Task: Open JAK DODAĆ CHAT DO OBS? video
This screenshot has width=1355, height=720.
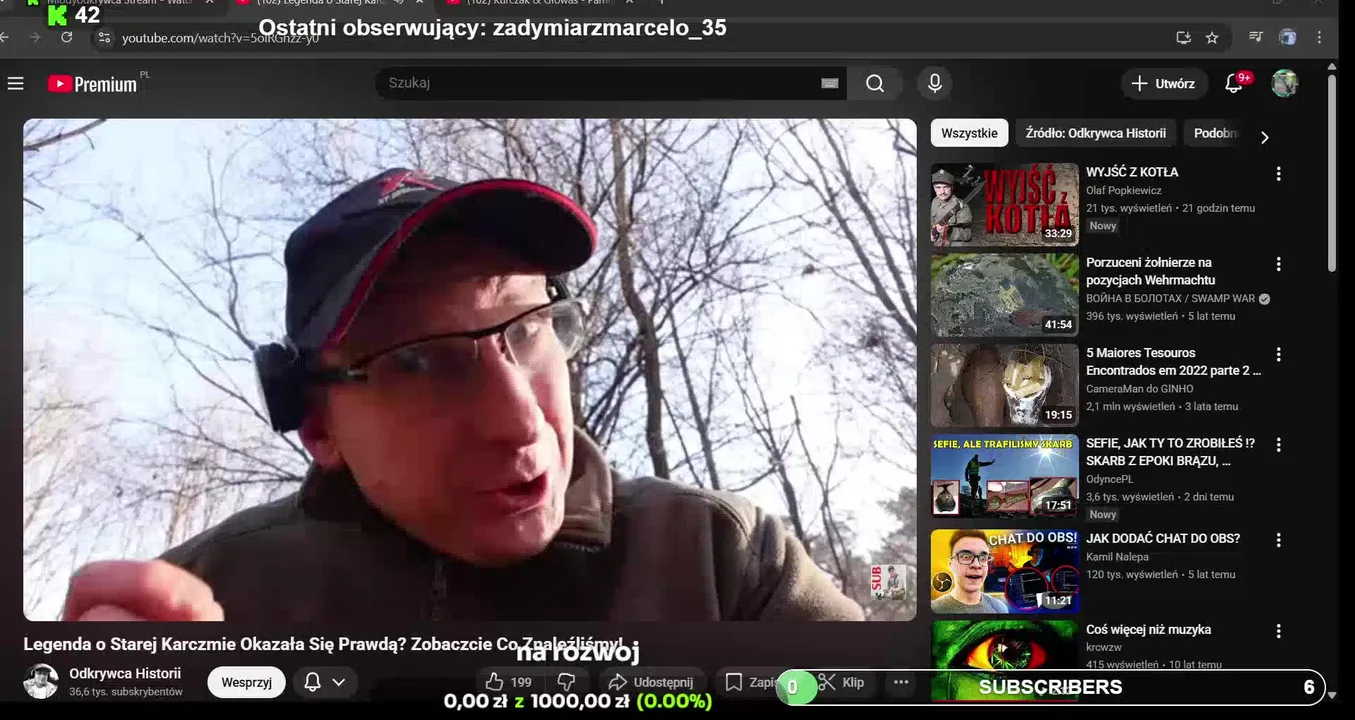Action: tap(1005, 570)
